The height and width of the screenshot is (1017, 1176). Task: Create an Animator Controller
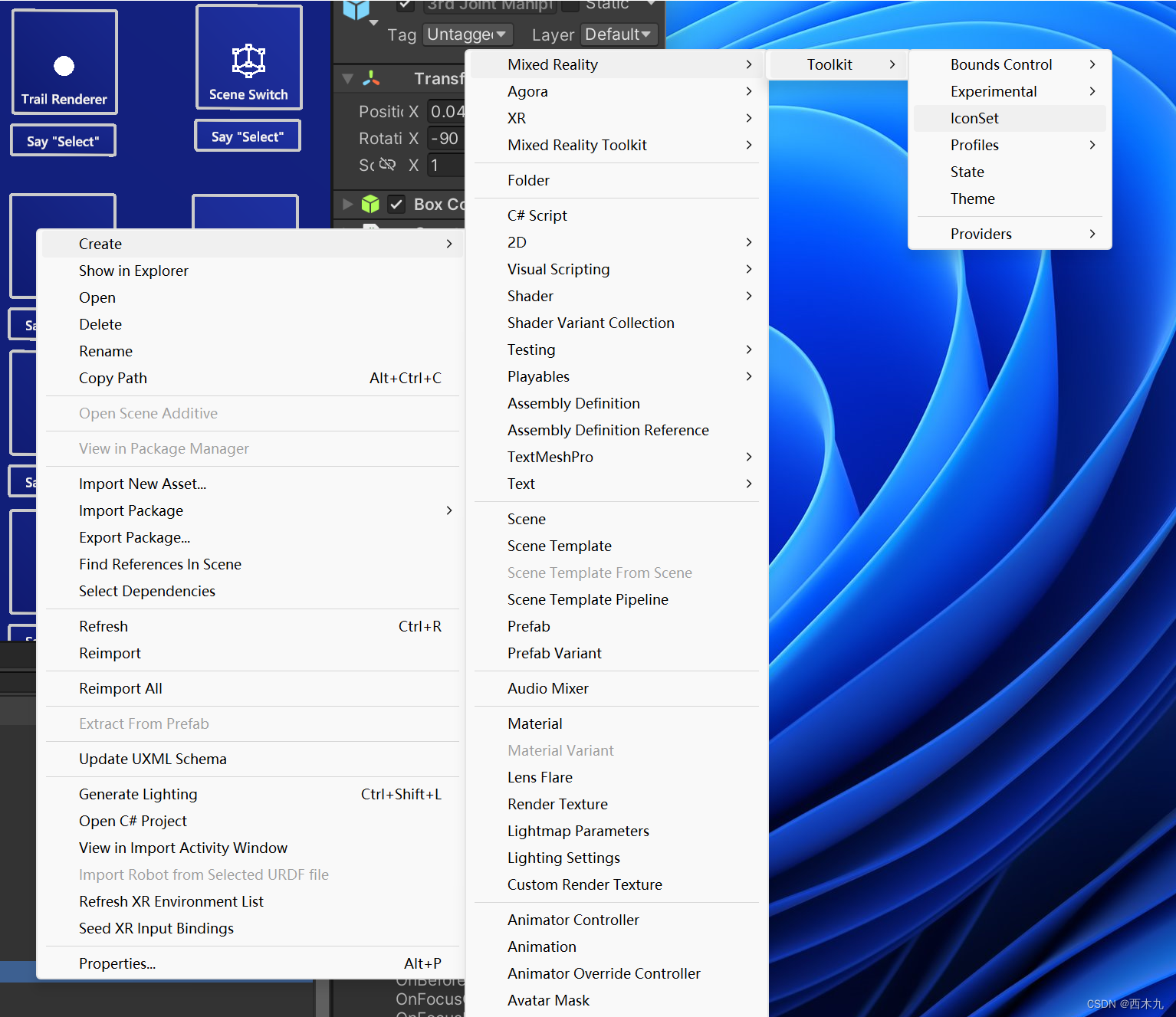click(617, 920)
